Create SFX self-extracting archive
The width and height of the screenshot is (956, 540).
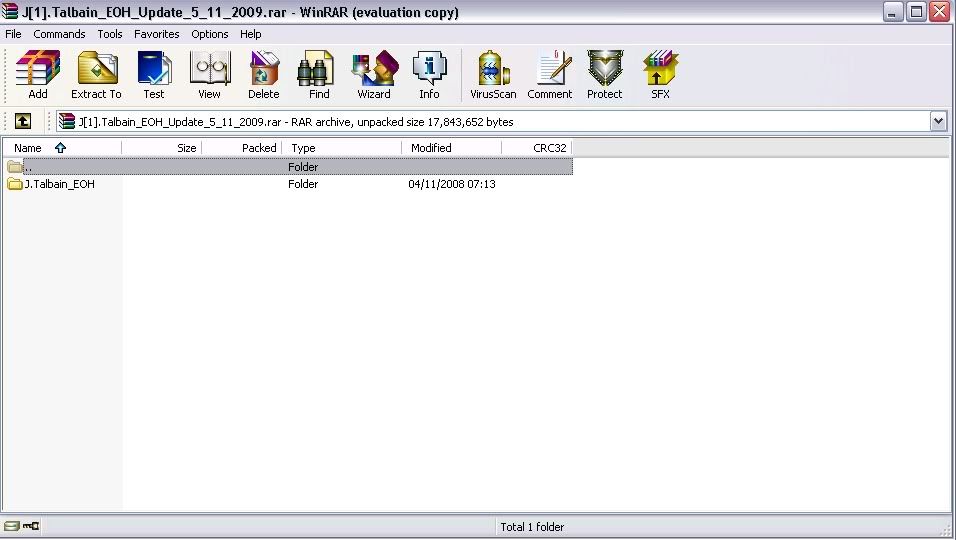click(660, 76)
